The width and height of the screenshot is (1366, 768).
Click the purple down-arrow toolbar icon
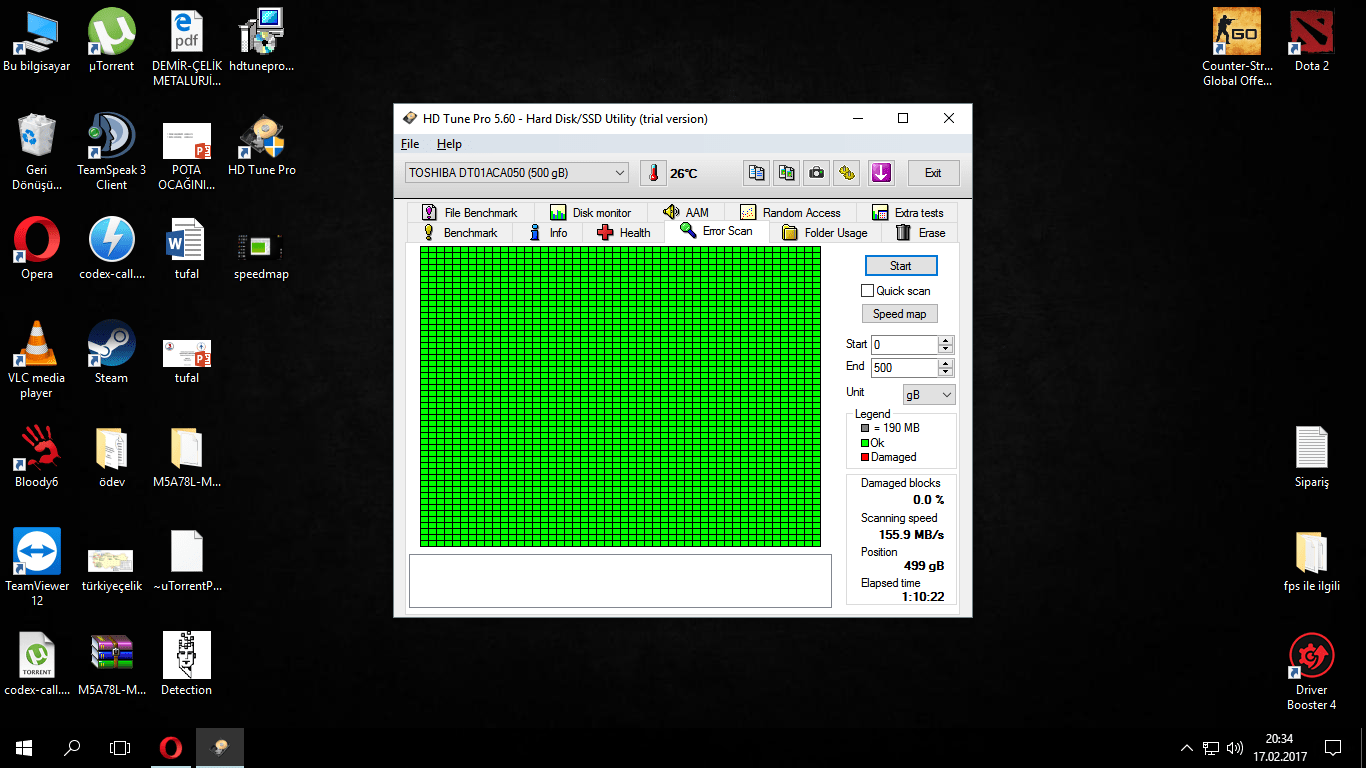click(880, 173)
